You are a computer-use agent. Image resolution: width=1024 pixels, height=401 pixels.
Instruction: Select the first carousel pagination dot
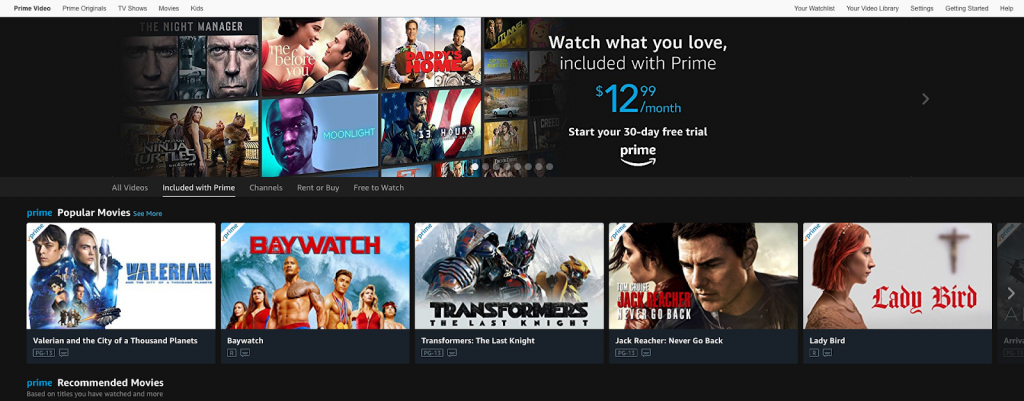point(475,167)
